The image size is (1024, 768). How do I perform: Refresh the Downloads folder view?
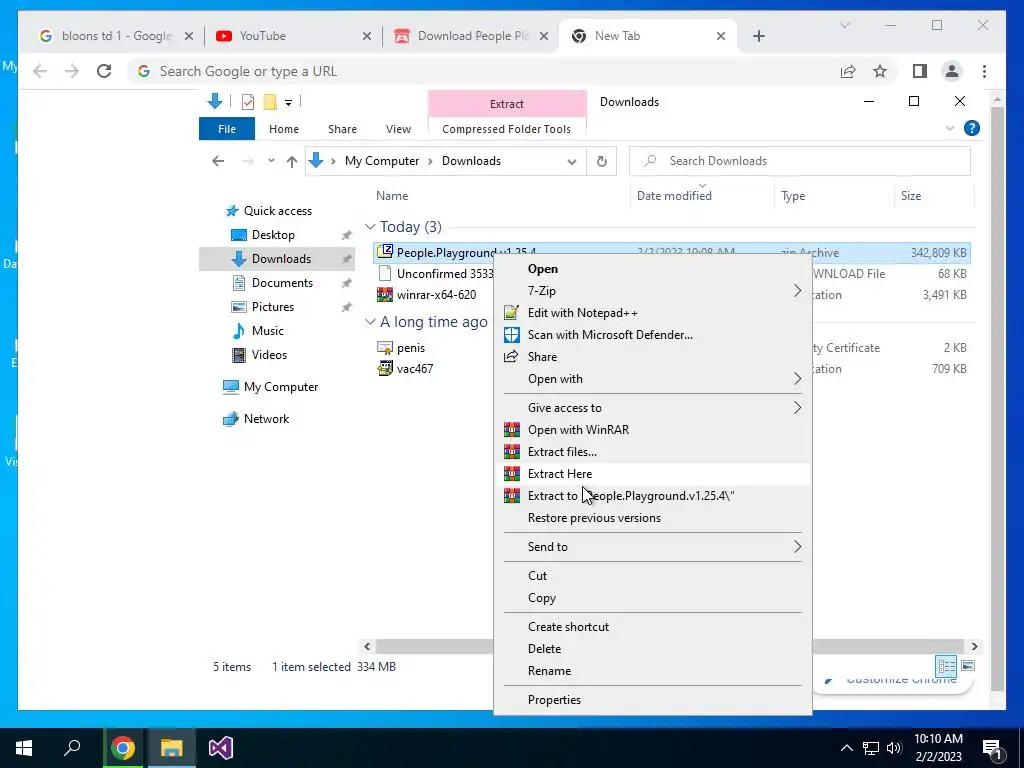pyautogui.click(x=601, y=161)
